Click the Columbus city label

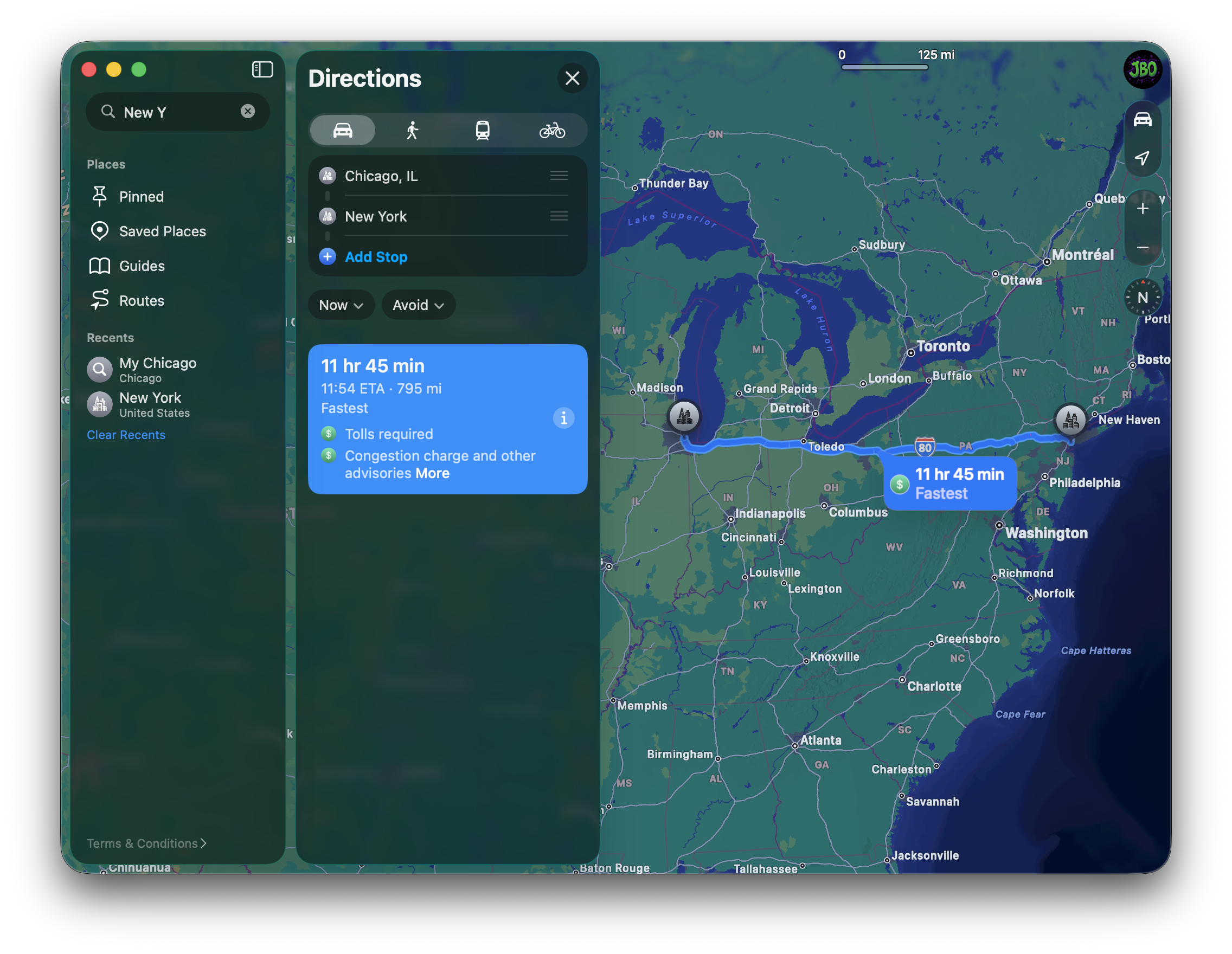point(858,513)
